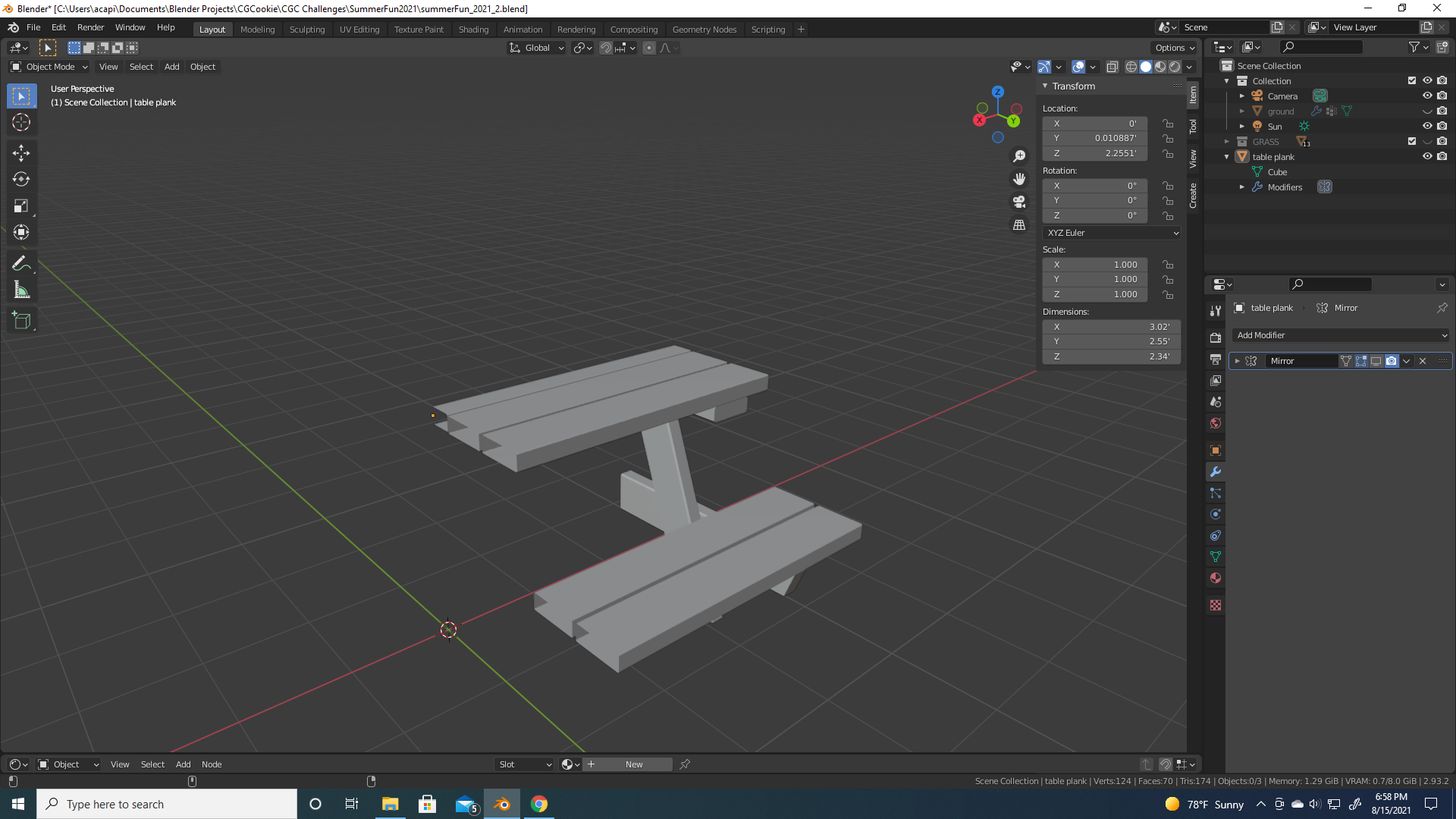The width and height of the screenshot is (1456, 819).
Task: Activate the Add Cube tool
Action: coord(21,321)
